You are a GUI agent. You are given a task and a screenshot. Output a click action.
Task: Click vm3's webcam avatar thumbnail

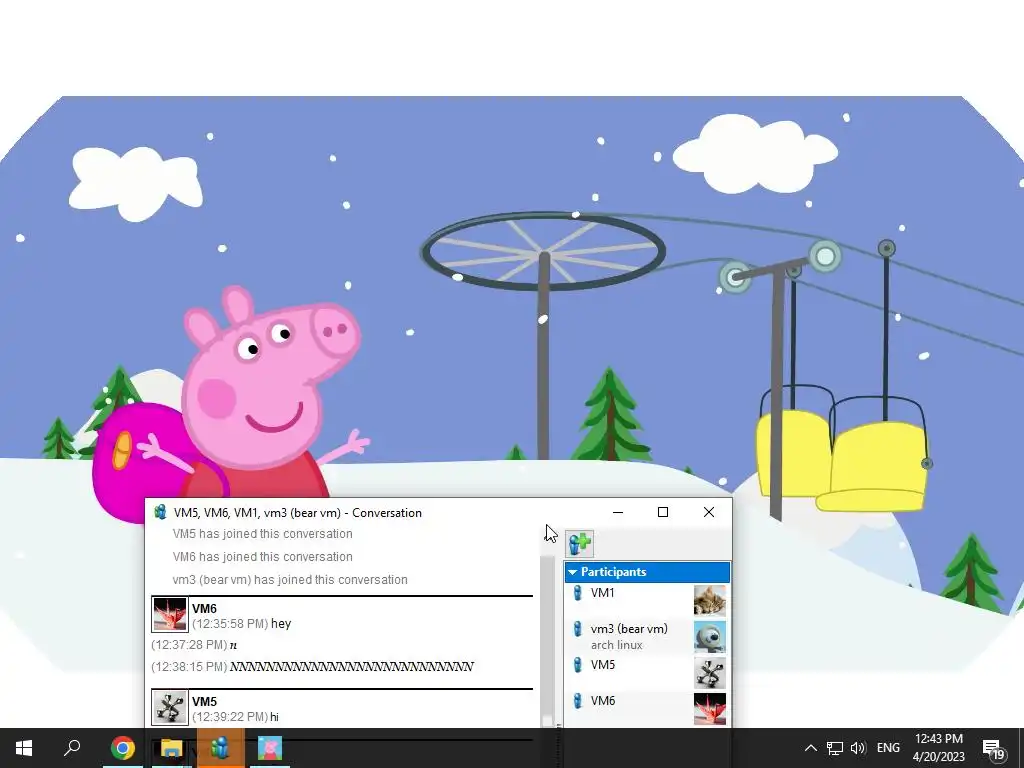click(x=710, y=637)
